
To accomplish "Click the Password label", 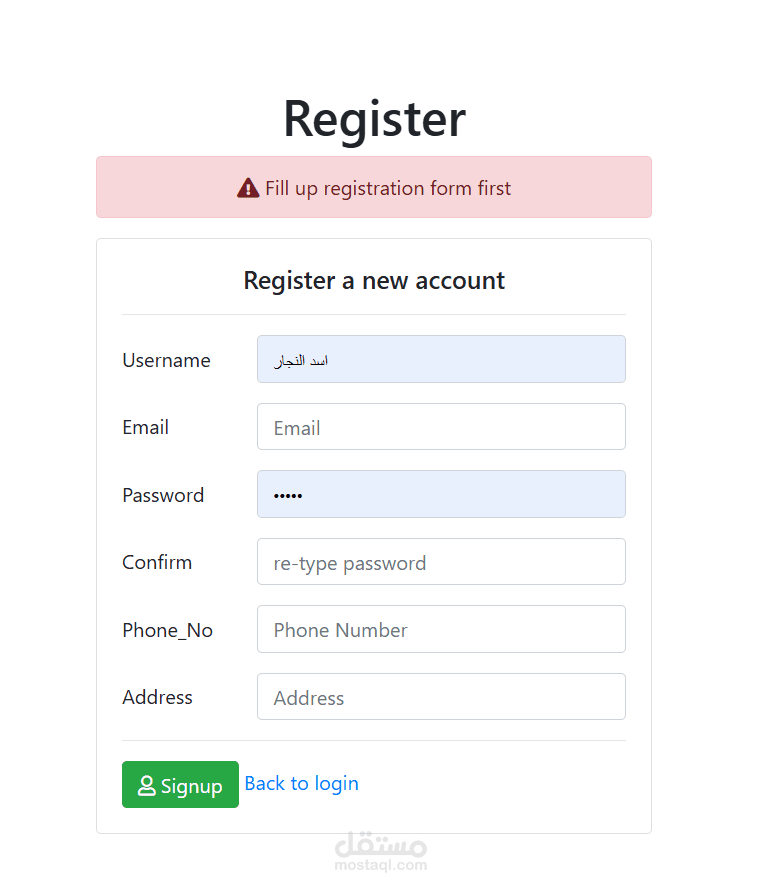I will pyautogui.click(x=163, y=495).
